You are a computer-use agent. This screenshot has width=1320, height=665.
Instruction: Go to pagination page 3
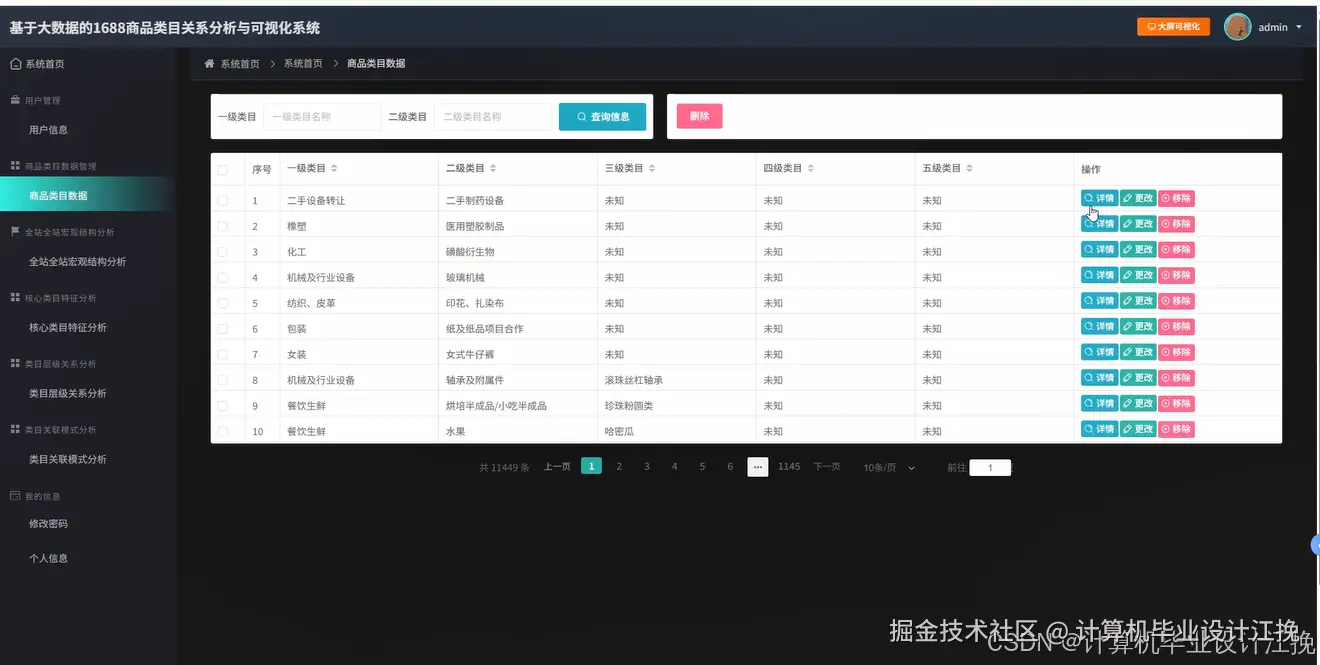click(x=647, y=466)
